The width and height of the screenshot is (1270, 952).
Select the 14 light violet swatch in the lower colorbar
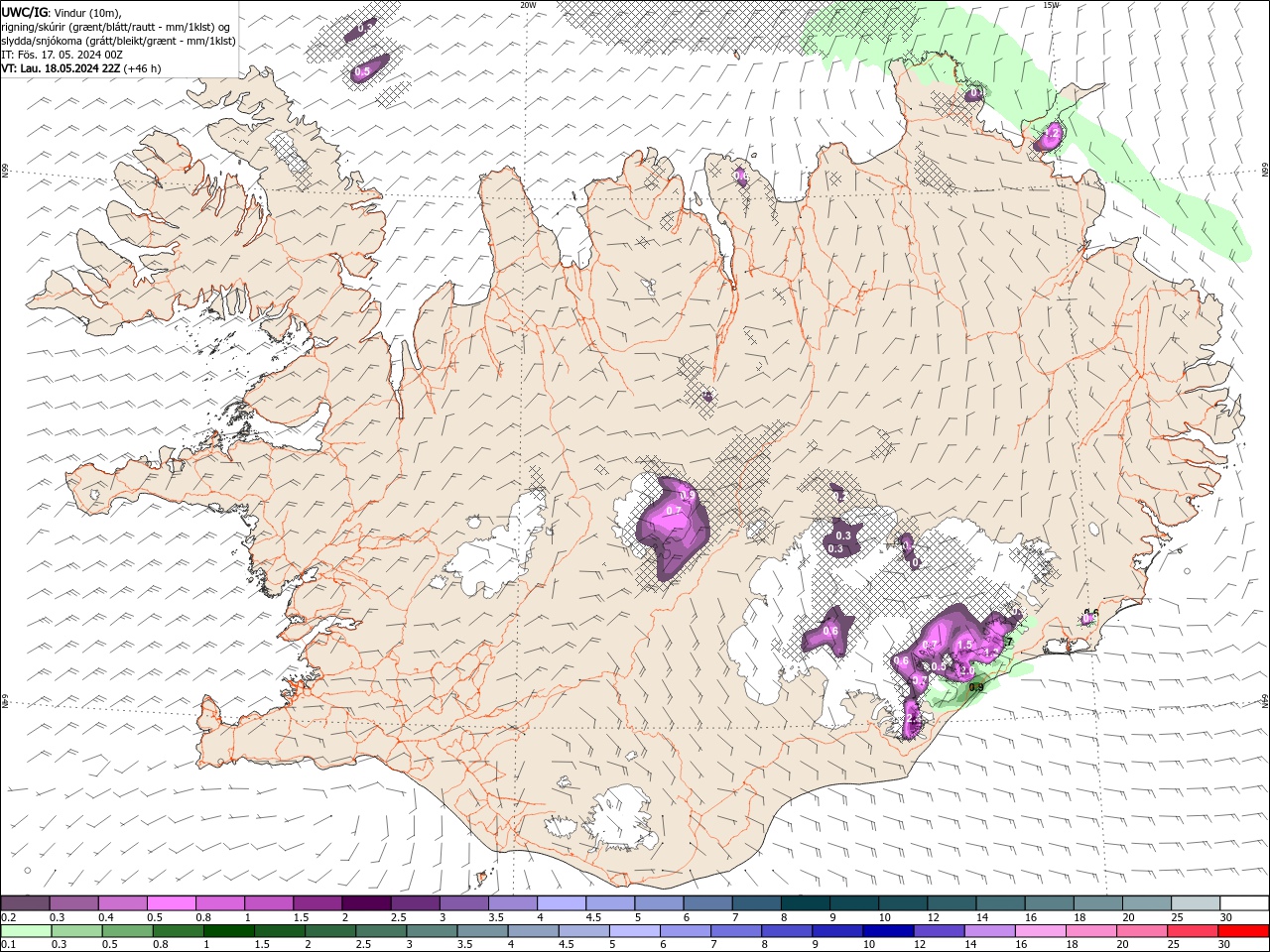(988, 931)
